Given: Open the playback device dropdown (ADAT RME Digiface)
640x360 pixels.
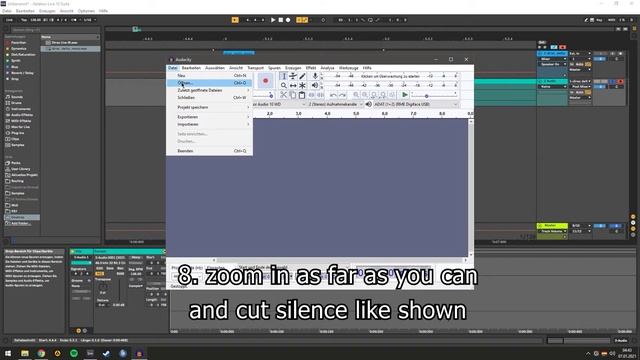Looking at the screenshot, I should point(416,104).
